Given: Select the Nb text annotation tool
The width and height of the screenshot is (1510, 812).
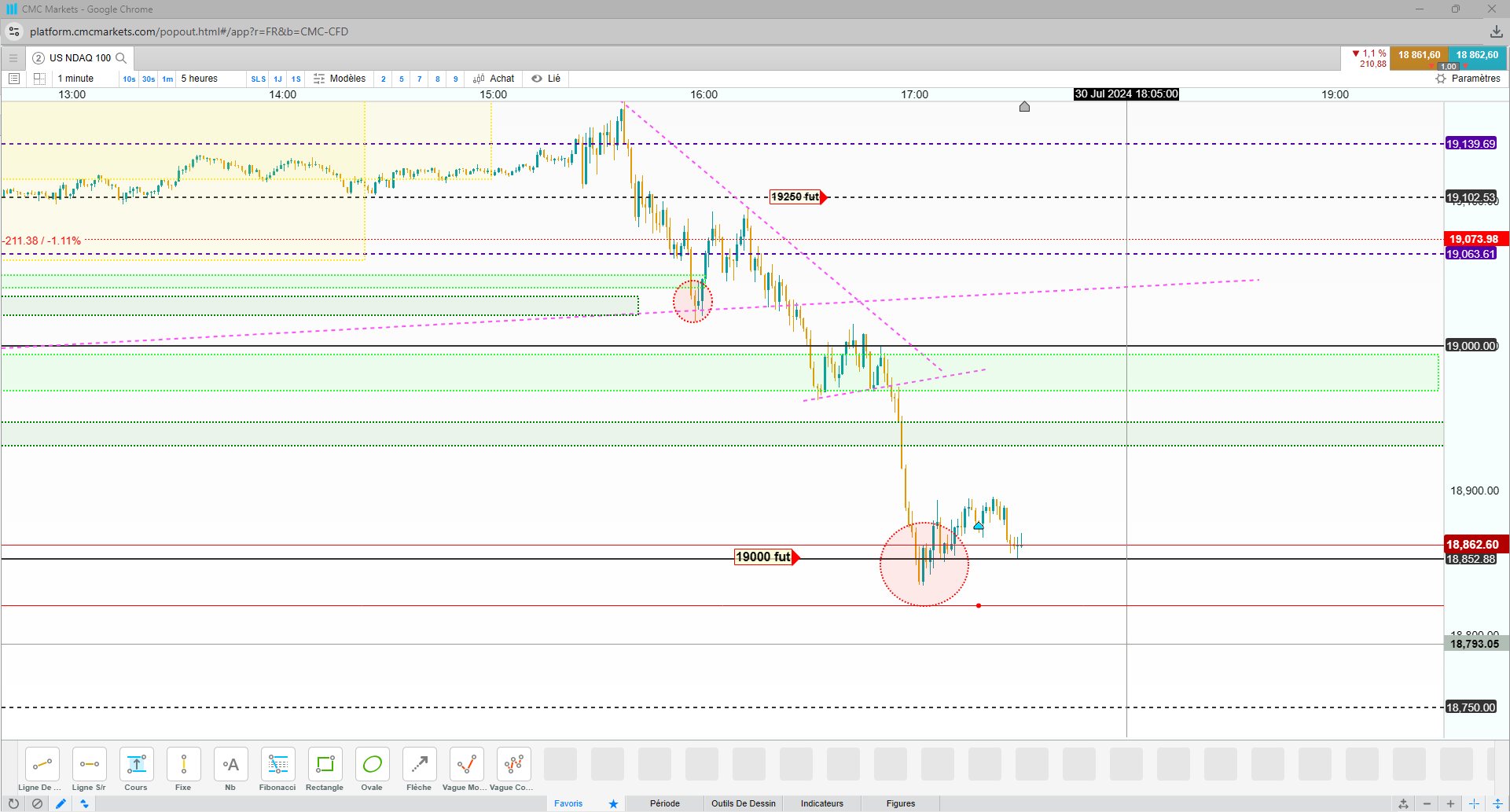Looking at the screenshot, I should 231,764.
